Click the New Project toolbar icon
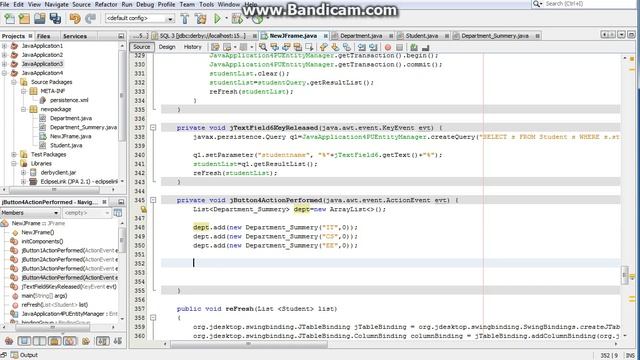Image resolution: width=640 pixels, height=360 pixels. click(x=24, y=18)
